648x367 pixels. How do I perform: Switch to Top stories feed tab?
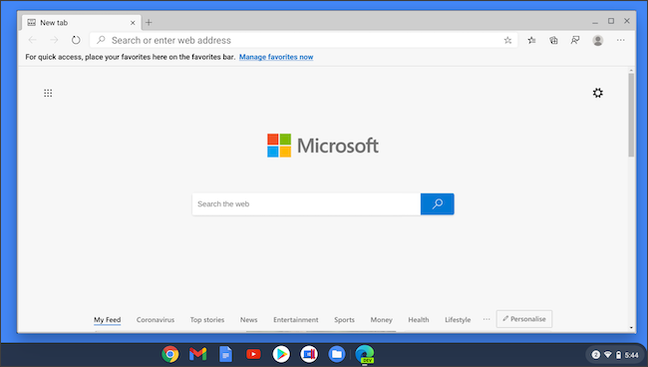coord(207,319)
